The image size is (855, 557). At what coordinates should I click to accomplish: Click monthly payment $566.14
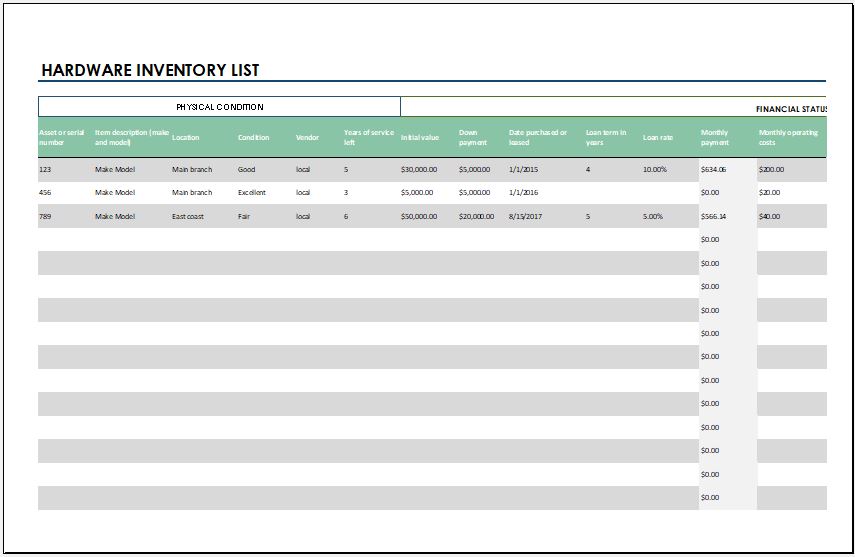pyautogui.click(x=713, y=217)
